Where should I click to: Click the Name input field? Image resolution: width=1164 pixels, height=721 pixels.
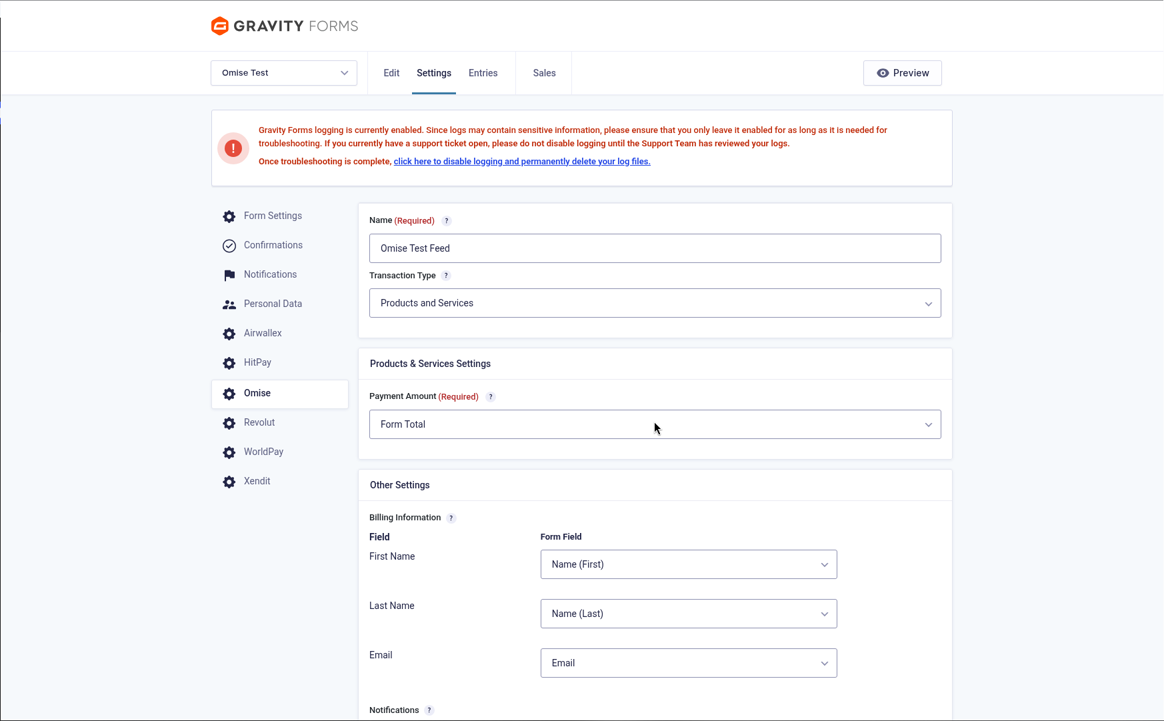[655, 248]
